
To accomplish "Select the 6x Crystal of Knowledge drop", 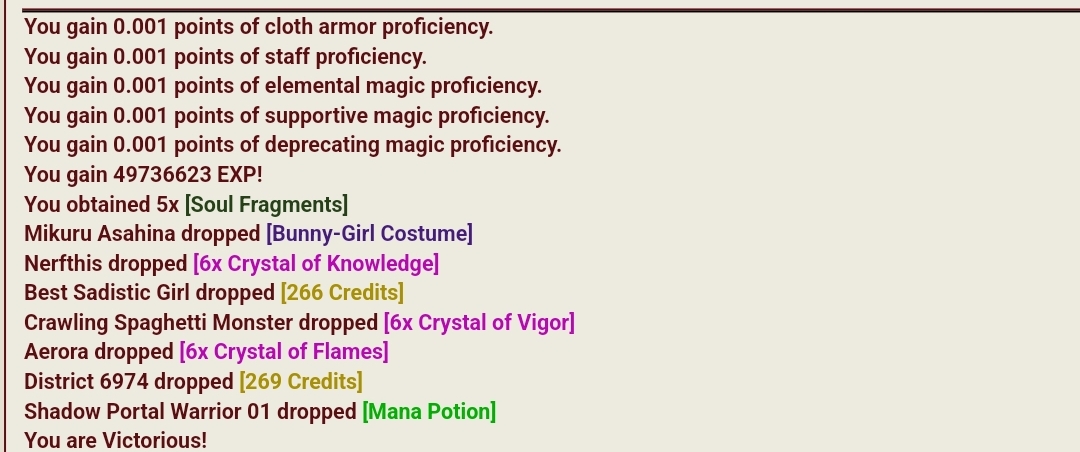I will click(315, 263).
